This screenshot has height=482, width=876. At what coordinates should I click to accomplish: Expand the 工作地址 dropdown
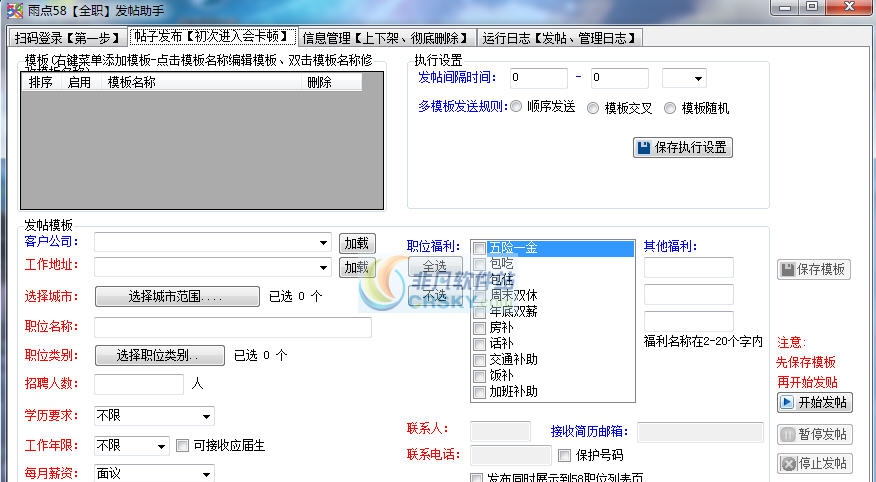323,268
